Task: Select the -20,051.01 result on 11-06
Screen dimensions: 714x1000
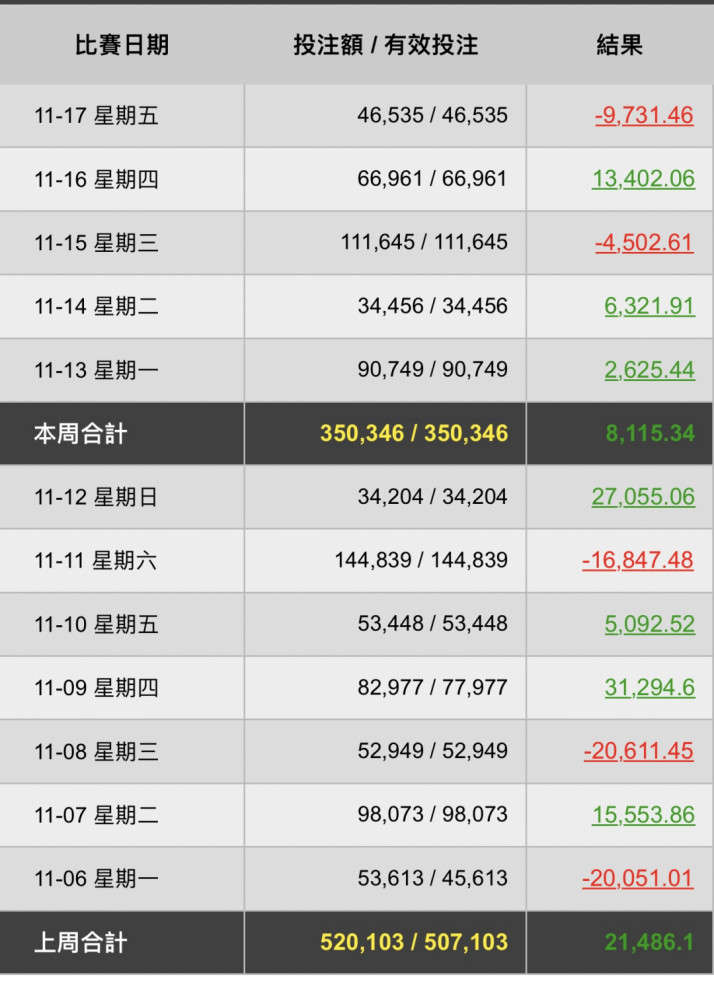Action: click(x=637, y=879)
